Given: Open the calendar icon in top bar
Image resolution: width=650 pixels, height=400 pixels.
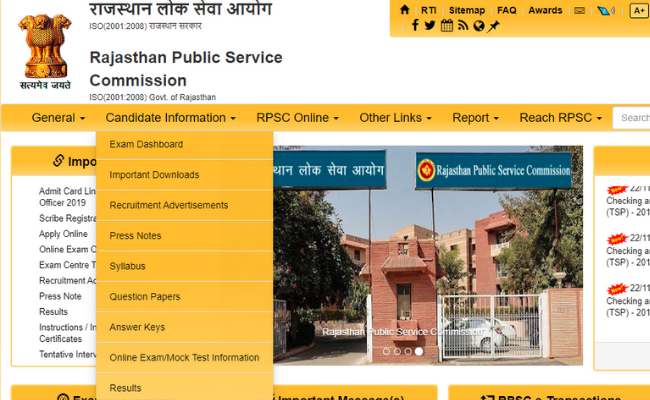Looking at the screenshot, I should pyautogui.click(x=446, y=26).
